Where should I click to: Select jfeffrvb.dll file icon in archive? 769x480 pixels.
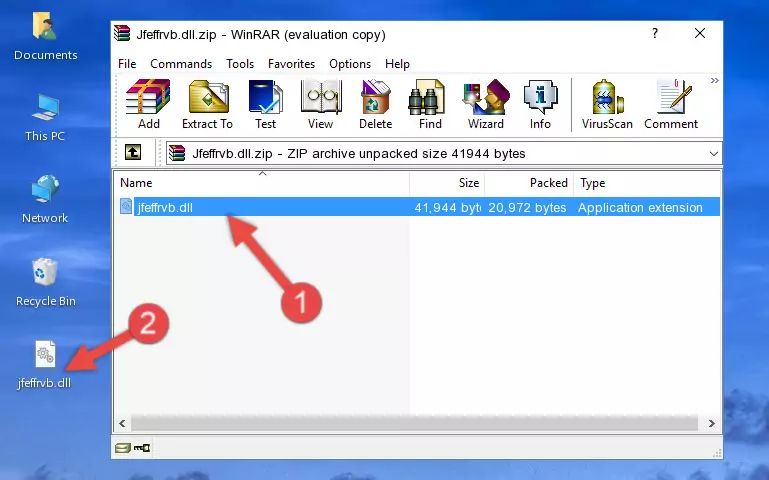pyautogui.click(x=126, y=206)
